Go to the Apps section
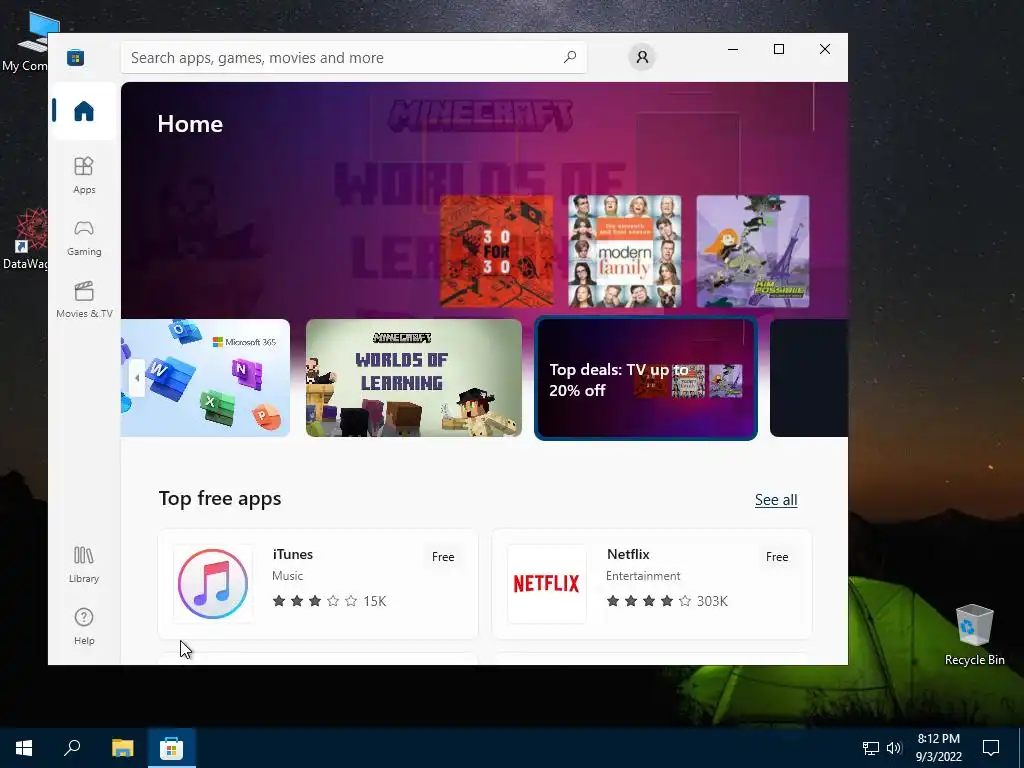Image resolution: width=1024 pixels, height=768 pixels. point(84,175)
